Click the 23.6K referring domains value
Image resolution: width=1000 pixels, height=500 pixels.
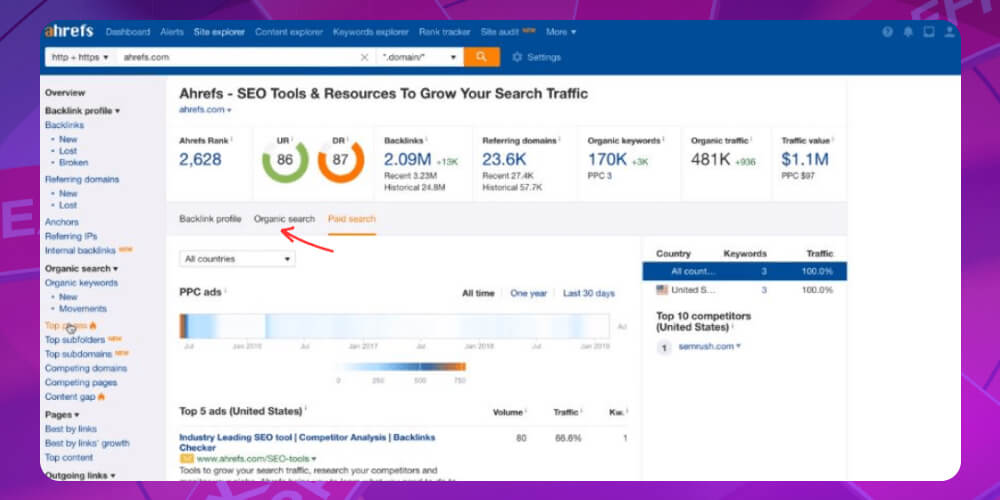504,159
